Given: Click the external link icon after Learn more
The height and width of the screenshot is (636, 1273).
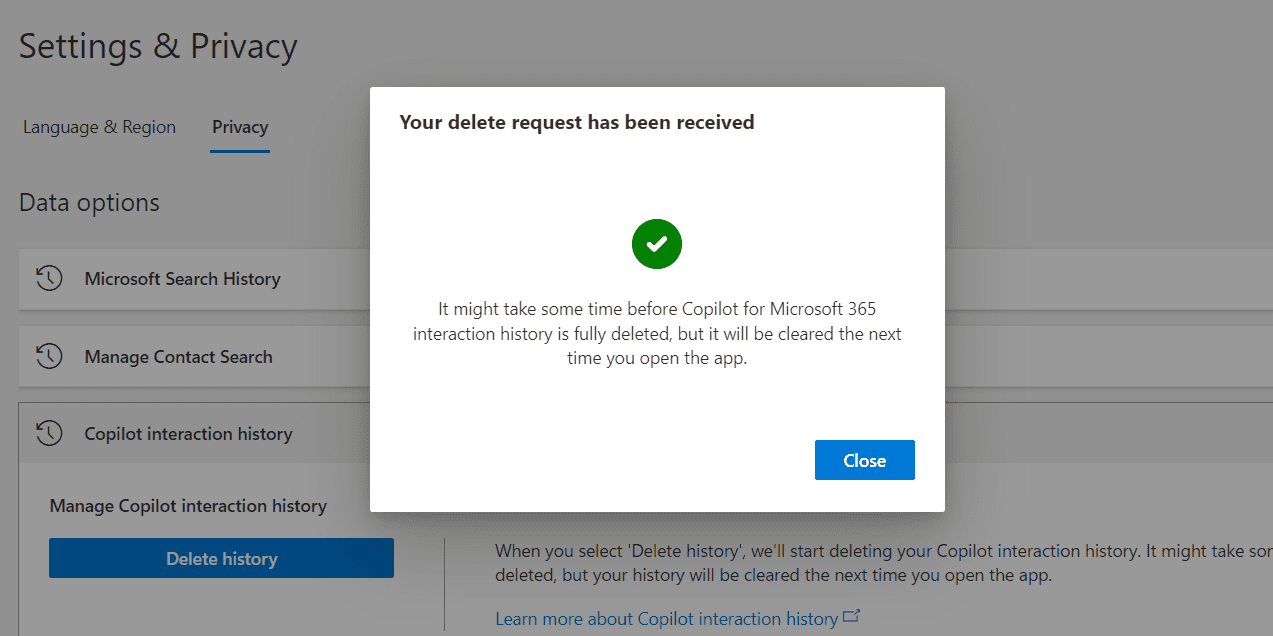Looking at the screenshot, I should click(x=852, y=617).
